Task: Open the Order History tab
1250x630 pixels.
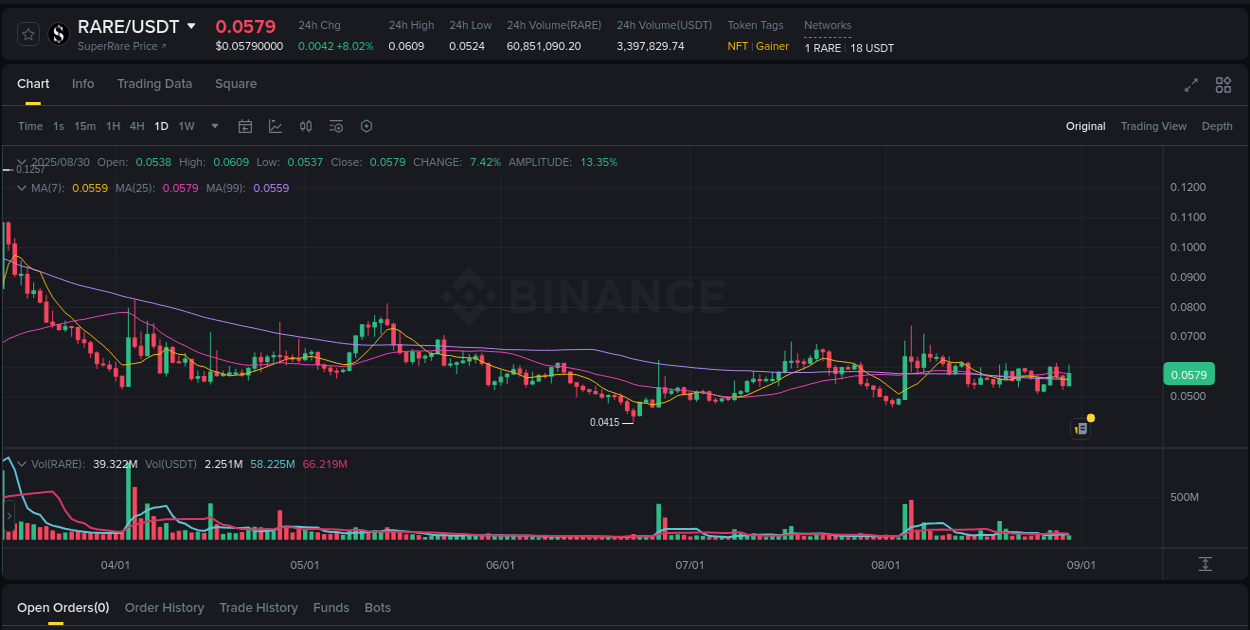Action: [x=164, y=607]
